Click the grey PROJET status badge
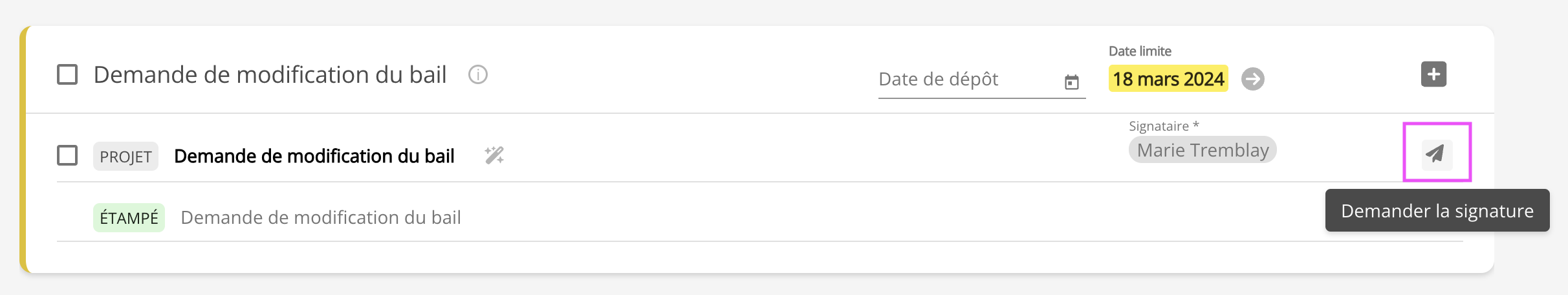The image size is (1568, 295). [x=125, y=157]
